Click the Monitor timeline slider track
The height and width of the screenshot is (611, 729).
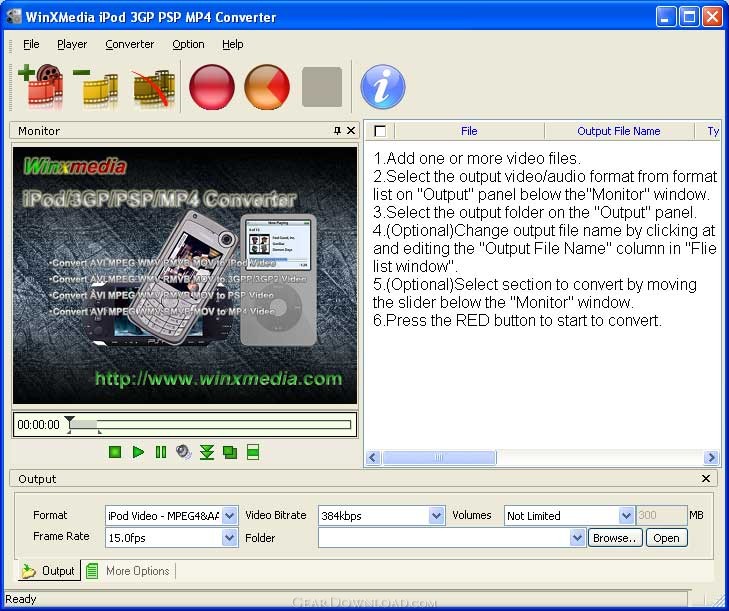pyautogui.click(x=210, y=425)
